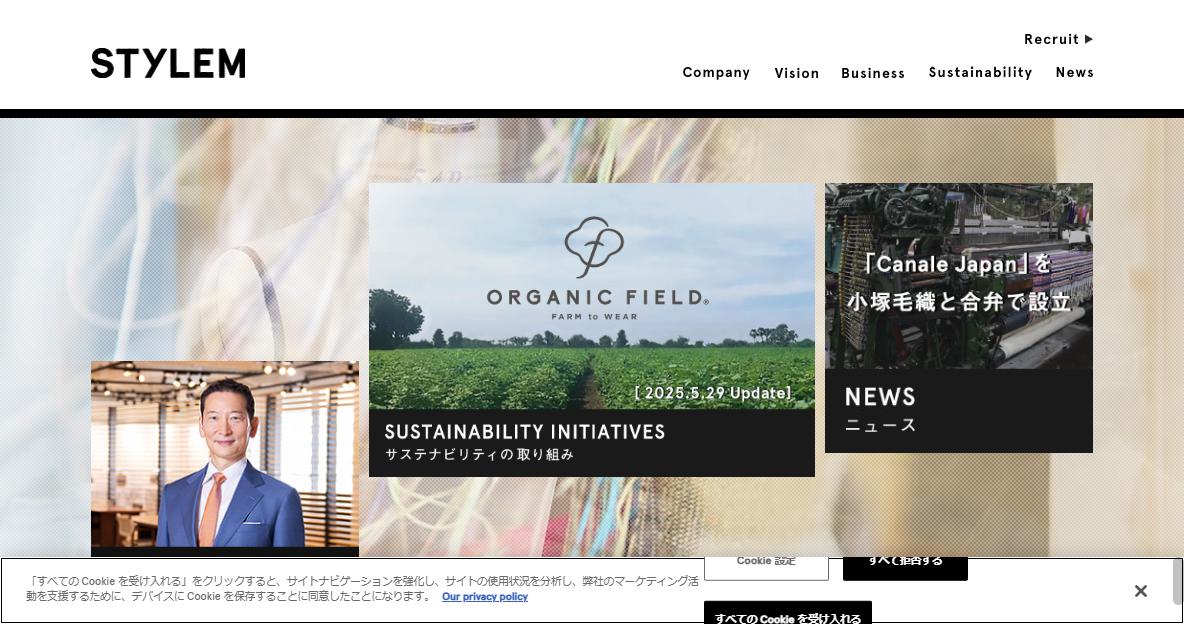Screen dimensions: 1184x624
Task: Open the portrait of man in blue suit
Action: [x=225, y=454]
